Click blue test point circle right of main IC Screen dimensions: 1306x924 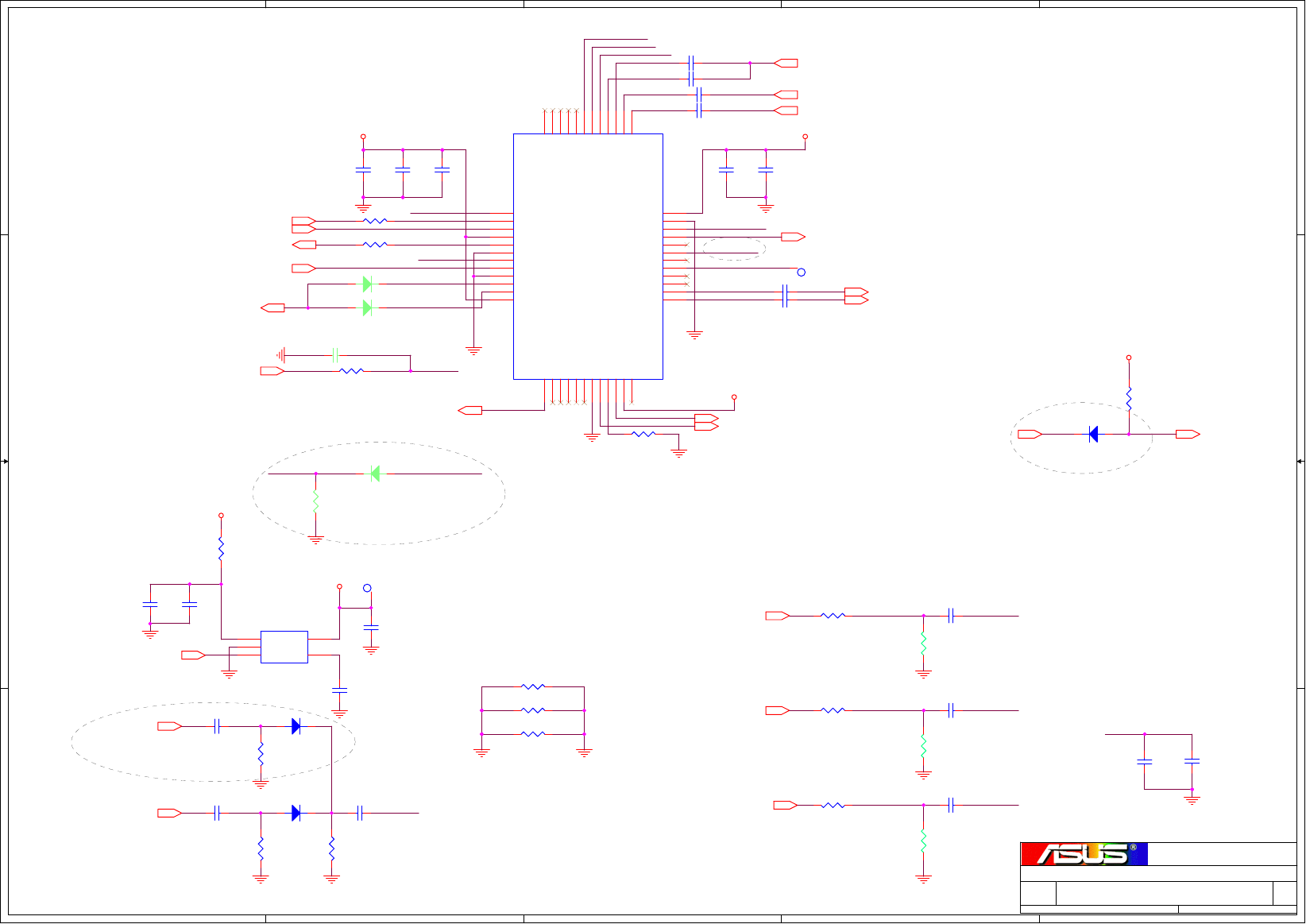coord(802,273)
